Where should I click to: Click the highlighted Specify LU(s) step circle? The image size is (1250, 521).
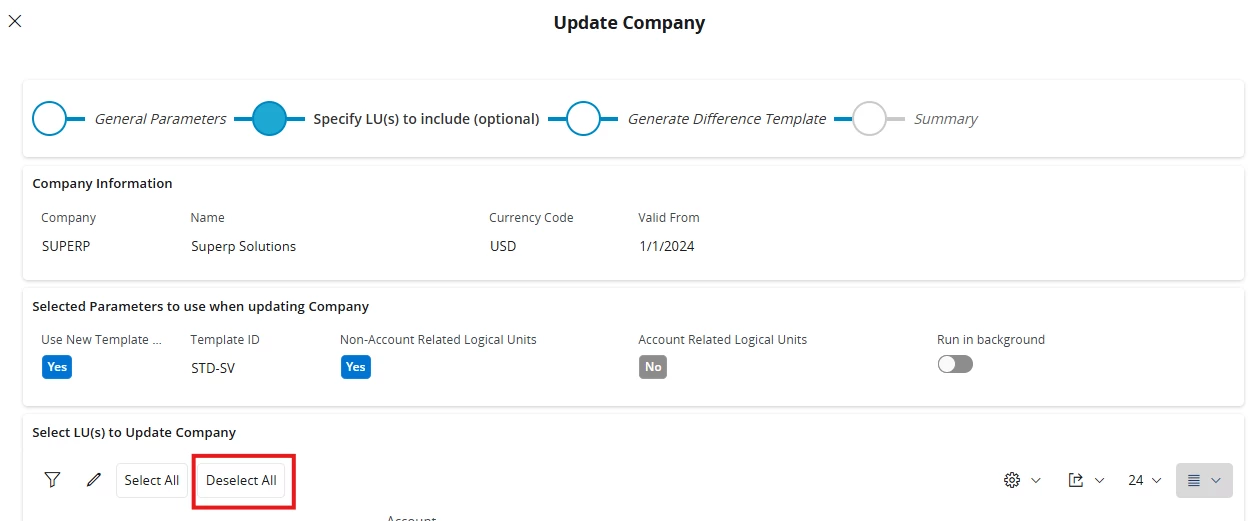(x=269, y=119)
